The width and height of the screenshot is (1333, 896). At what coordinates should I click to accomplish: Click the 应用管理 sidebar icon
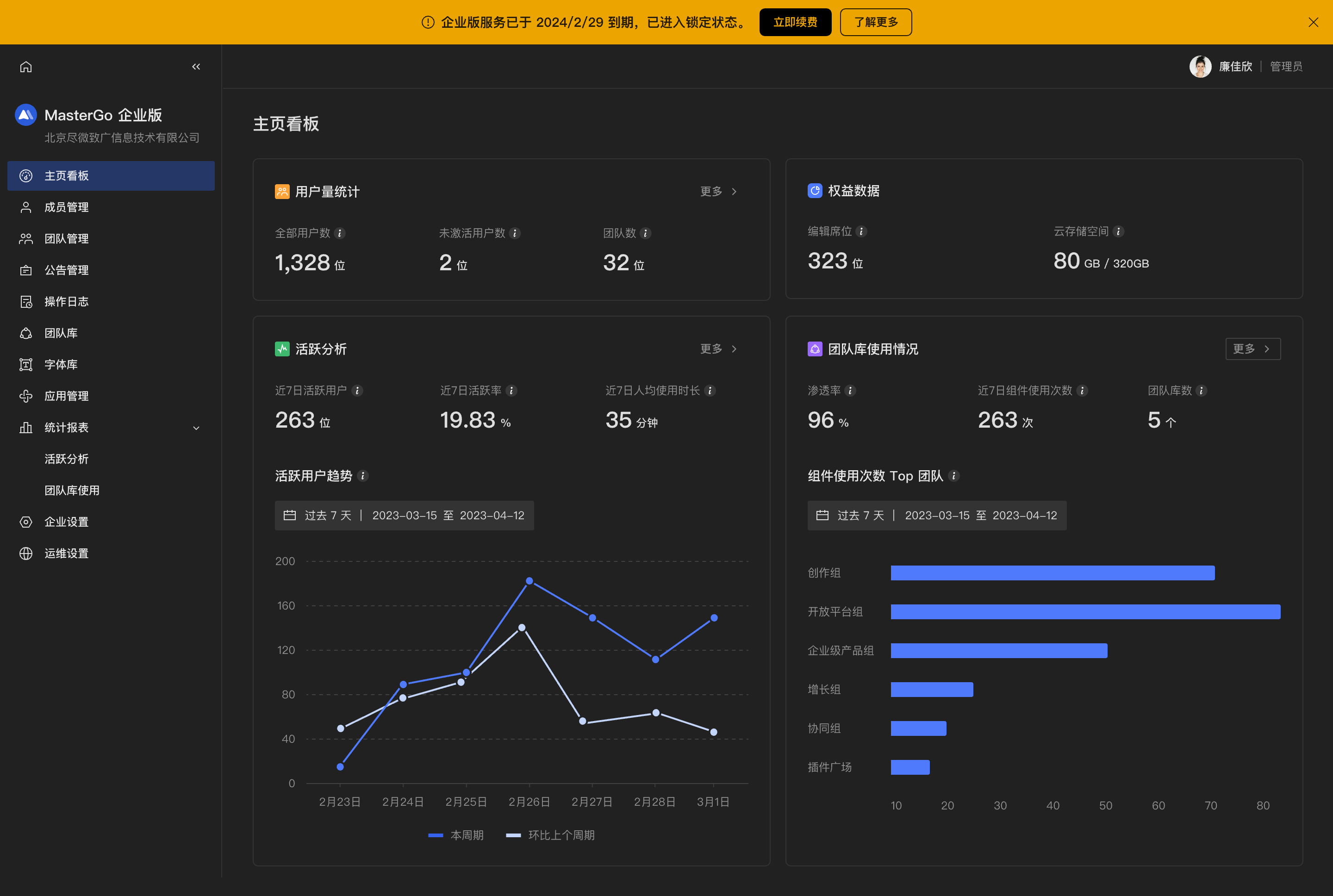click(x=26, y=396)
